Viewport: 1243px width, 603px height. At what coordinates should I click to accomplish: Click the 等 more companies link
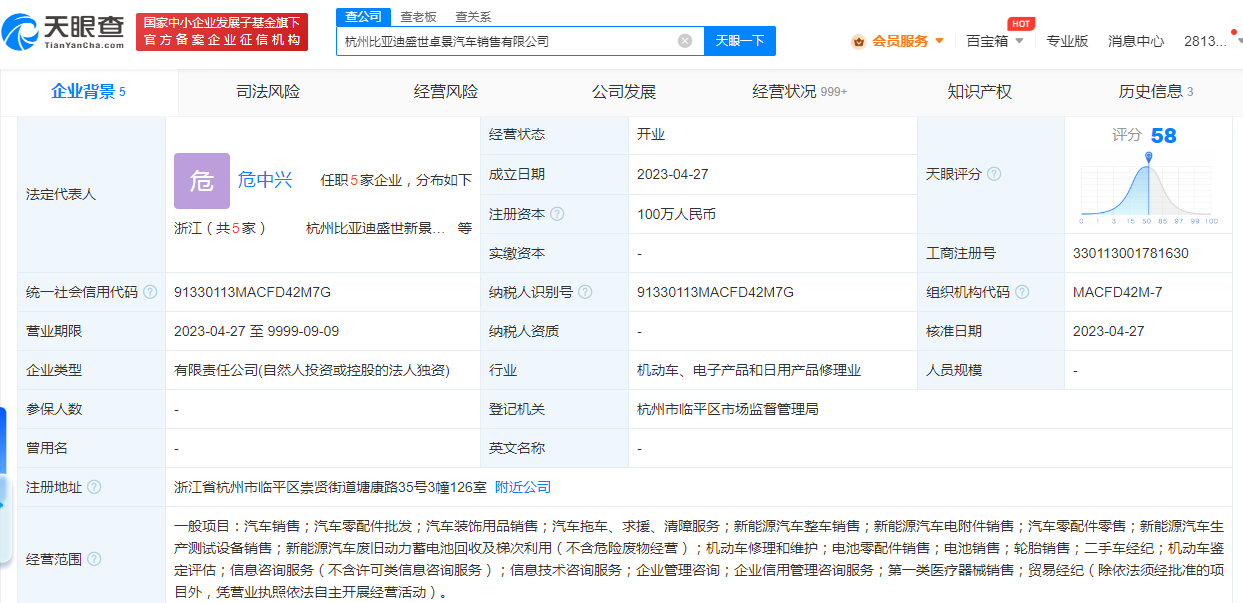point(465,228)
